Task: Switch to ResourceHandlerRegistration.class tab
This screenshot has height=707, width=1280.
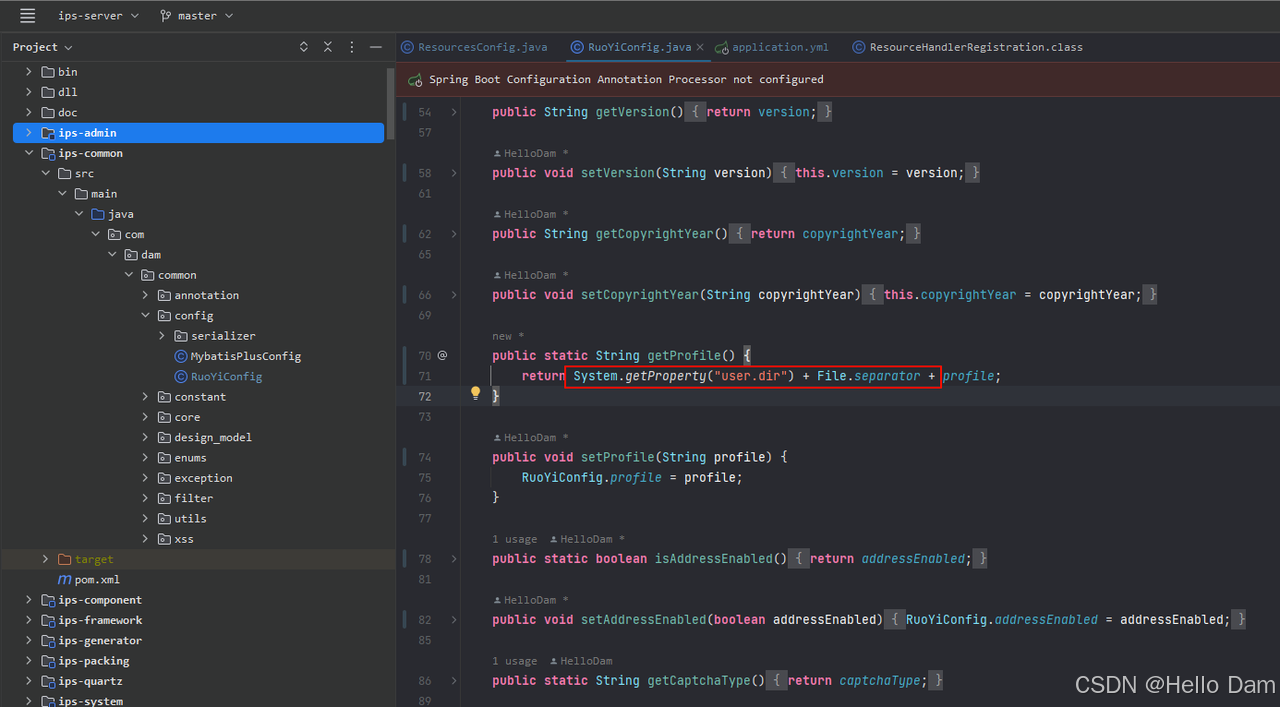Action: [x=967, y=47]
